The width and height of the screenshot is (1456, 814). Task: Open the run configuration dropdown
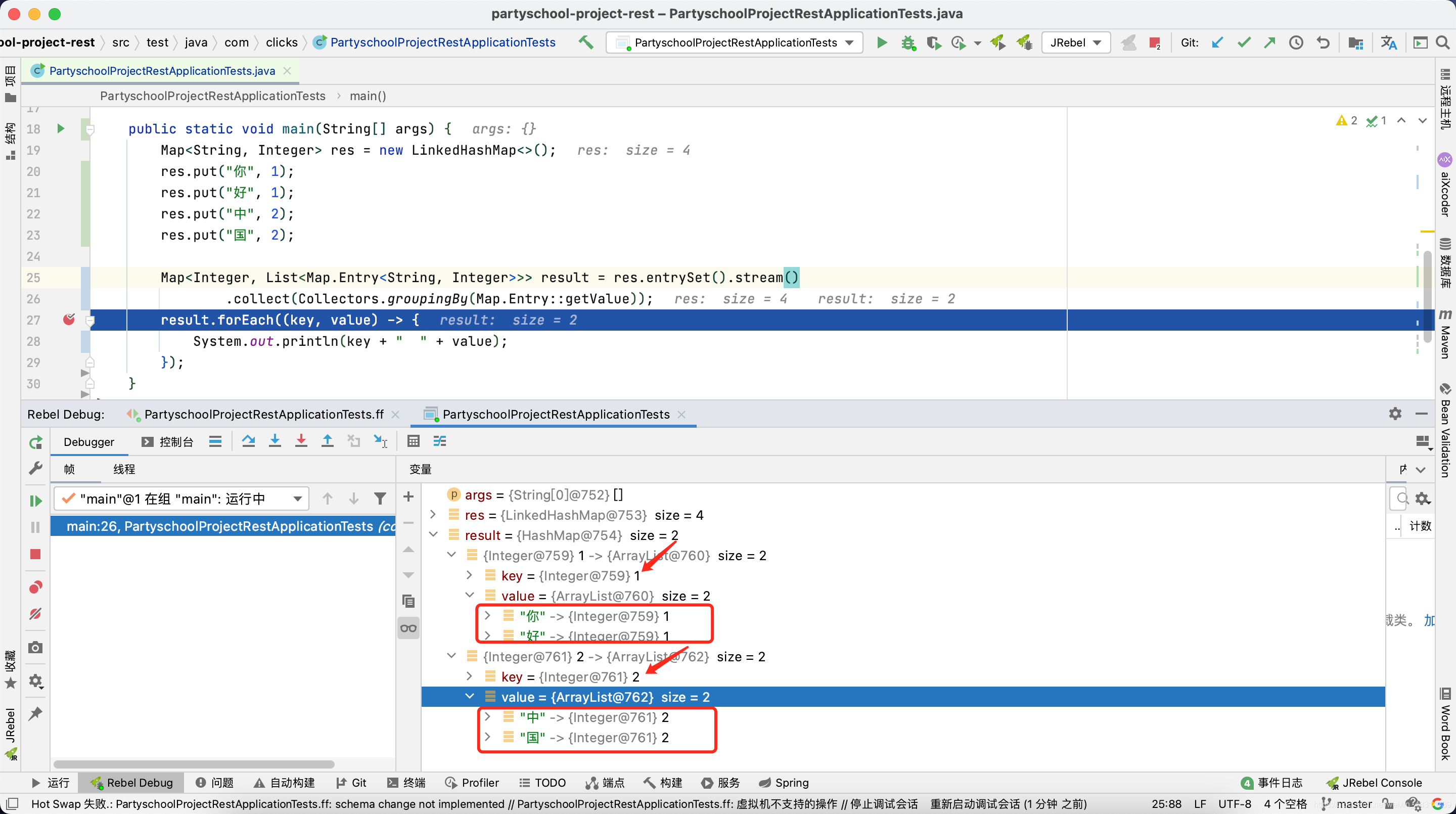coord(849,42)
